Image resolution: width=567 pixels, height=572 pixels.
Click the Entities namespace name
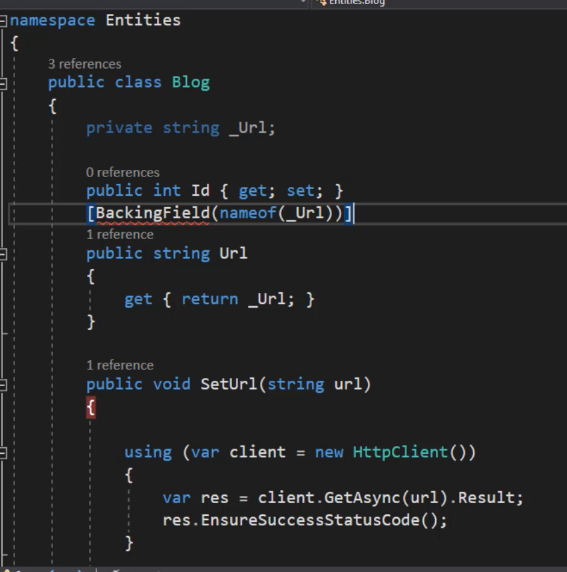[143, 20]
